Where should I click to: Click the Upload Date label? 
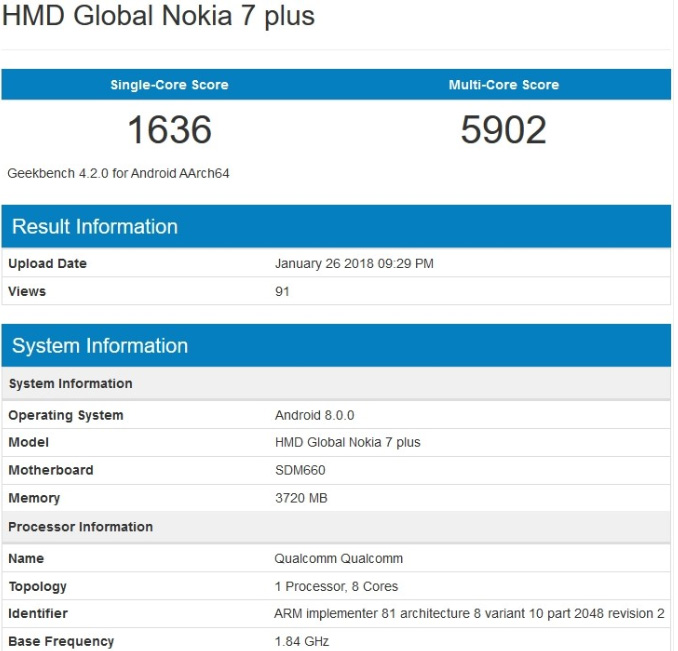[x=48, y=263]
